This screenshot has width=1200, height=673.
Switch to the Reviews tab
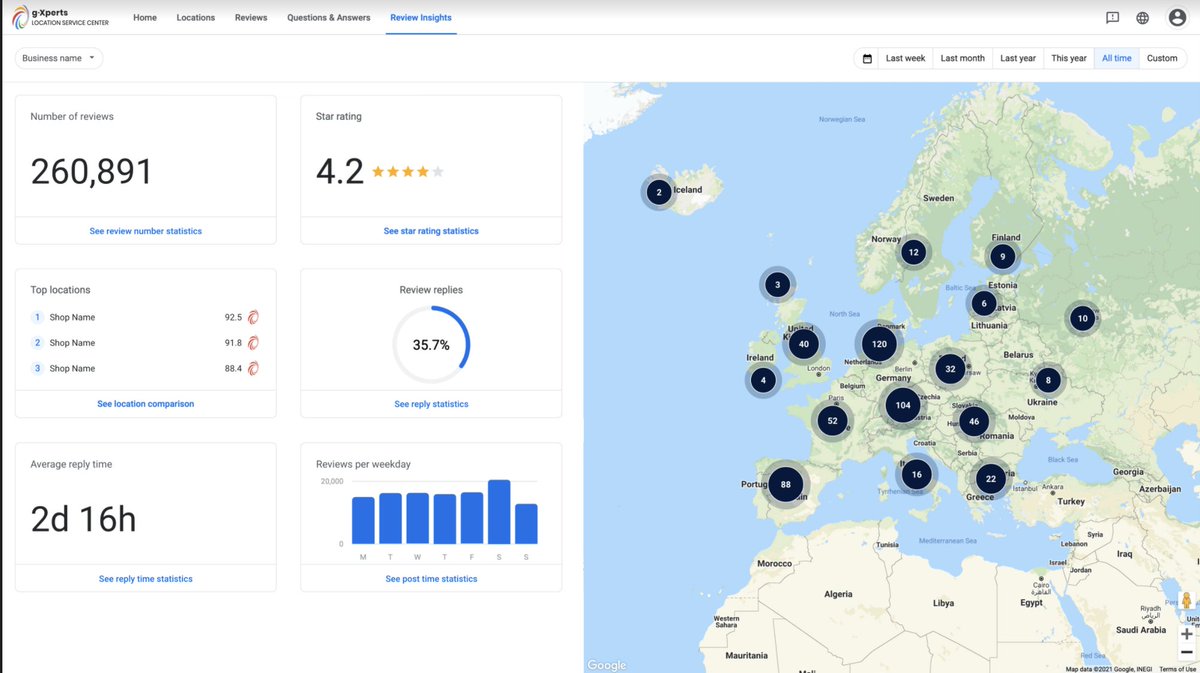[251, 17]
